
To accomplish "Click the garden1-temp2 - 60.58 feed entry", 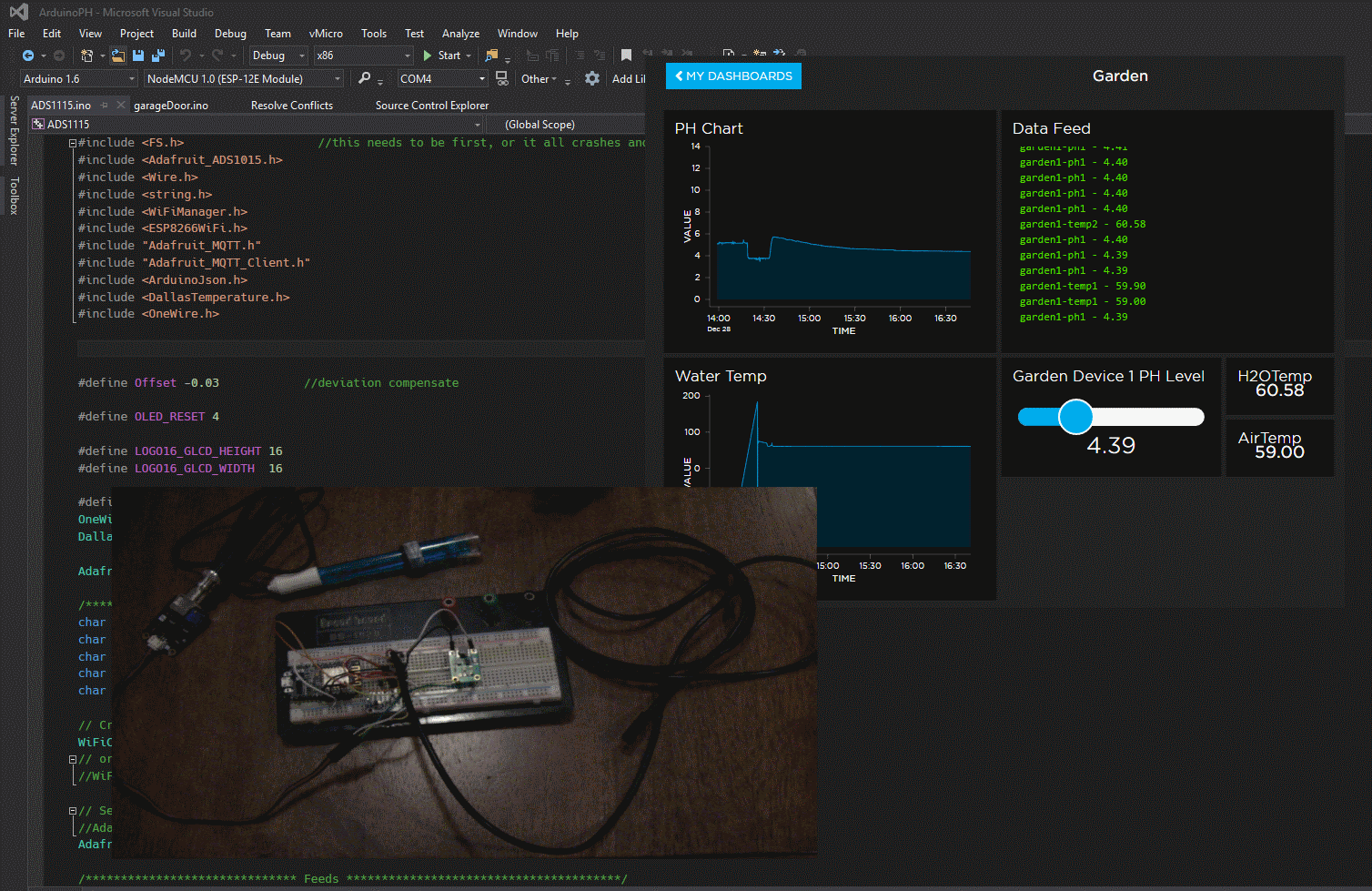I will click(1082, 224).
